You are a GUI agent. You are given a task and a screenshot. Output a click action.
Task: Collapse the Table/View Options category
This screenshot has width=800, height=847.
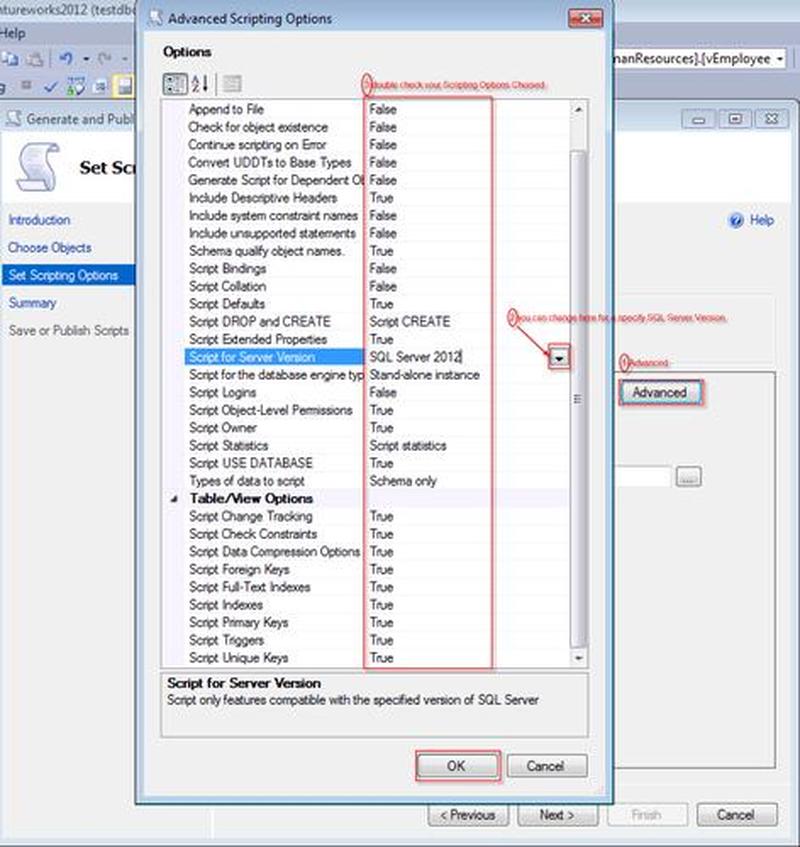[x=174, y=499]
